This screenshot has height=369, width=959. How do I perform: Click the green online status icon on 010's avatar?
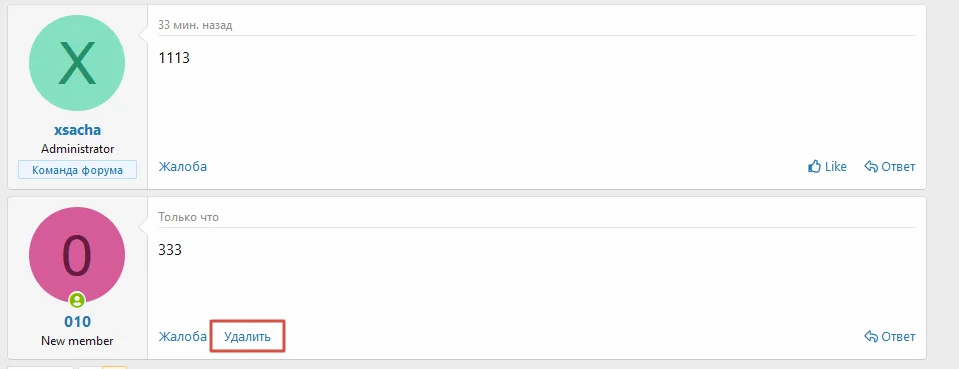77,300
